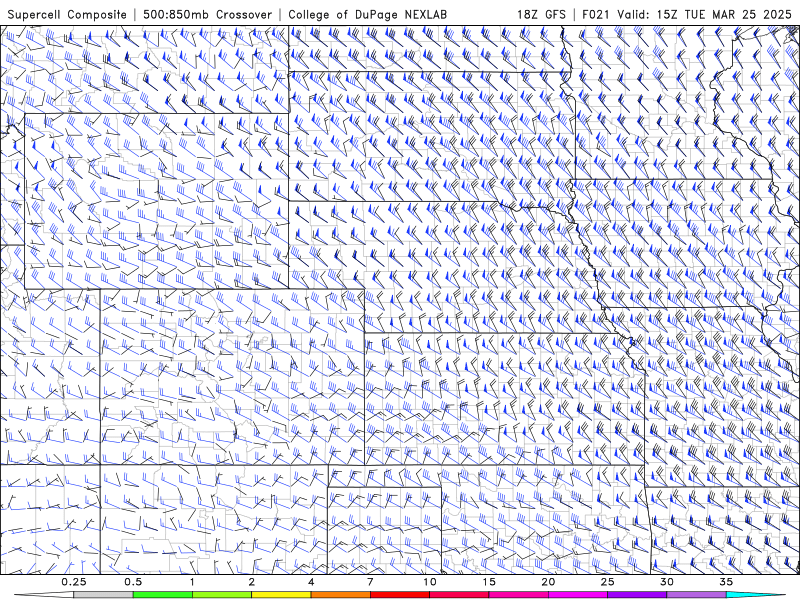Click the "15" legend value
800x600 pixels.
click(489, 582)
